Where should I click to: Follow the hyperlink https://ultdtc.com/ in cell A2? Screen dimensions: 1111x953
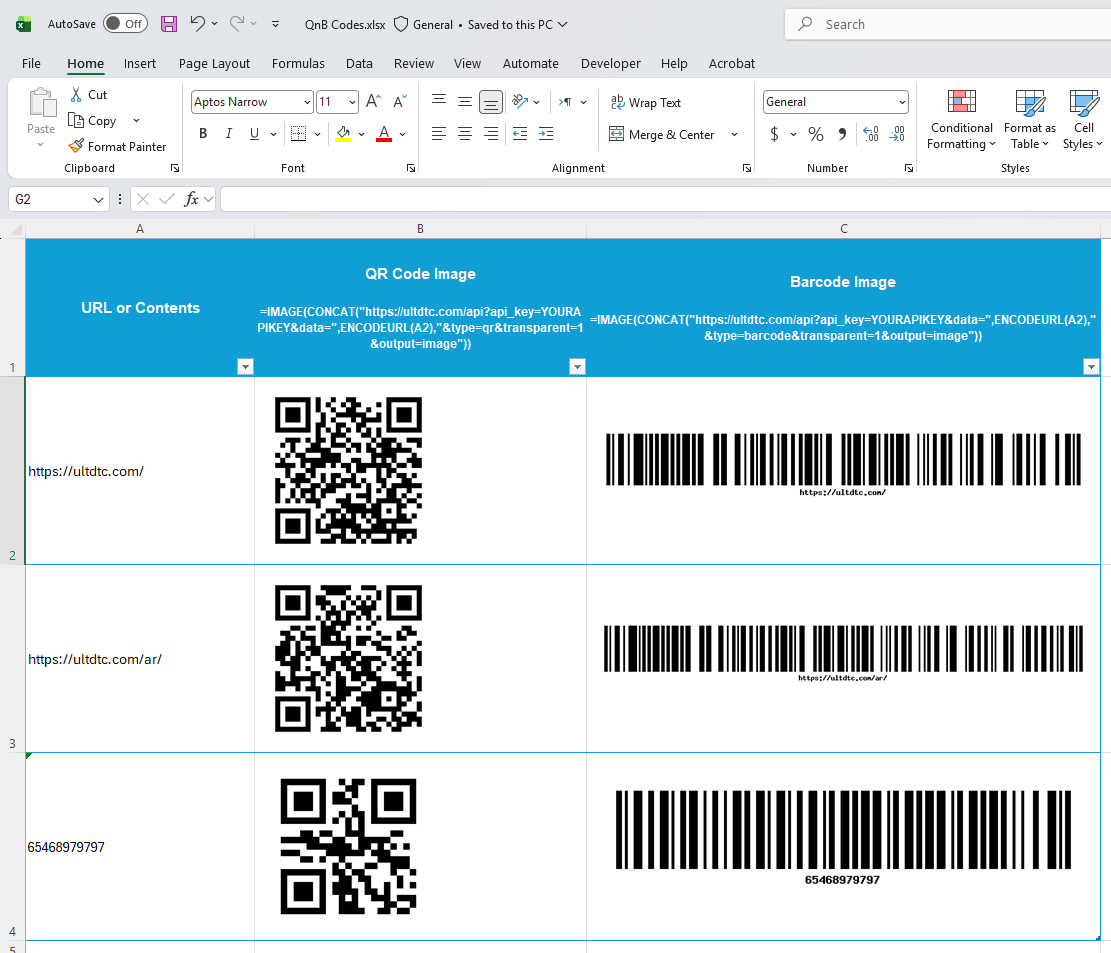pos(86,471)
